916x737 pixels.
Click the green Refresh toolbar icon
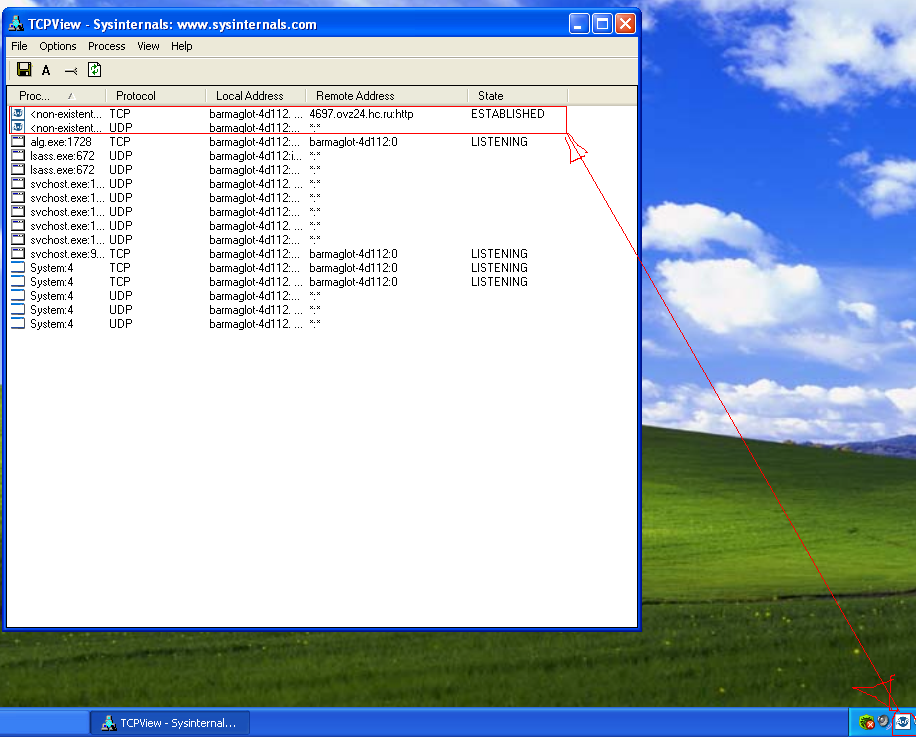pos(95,70)
